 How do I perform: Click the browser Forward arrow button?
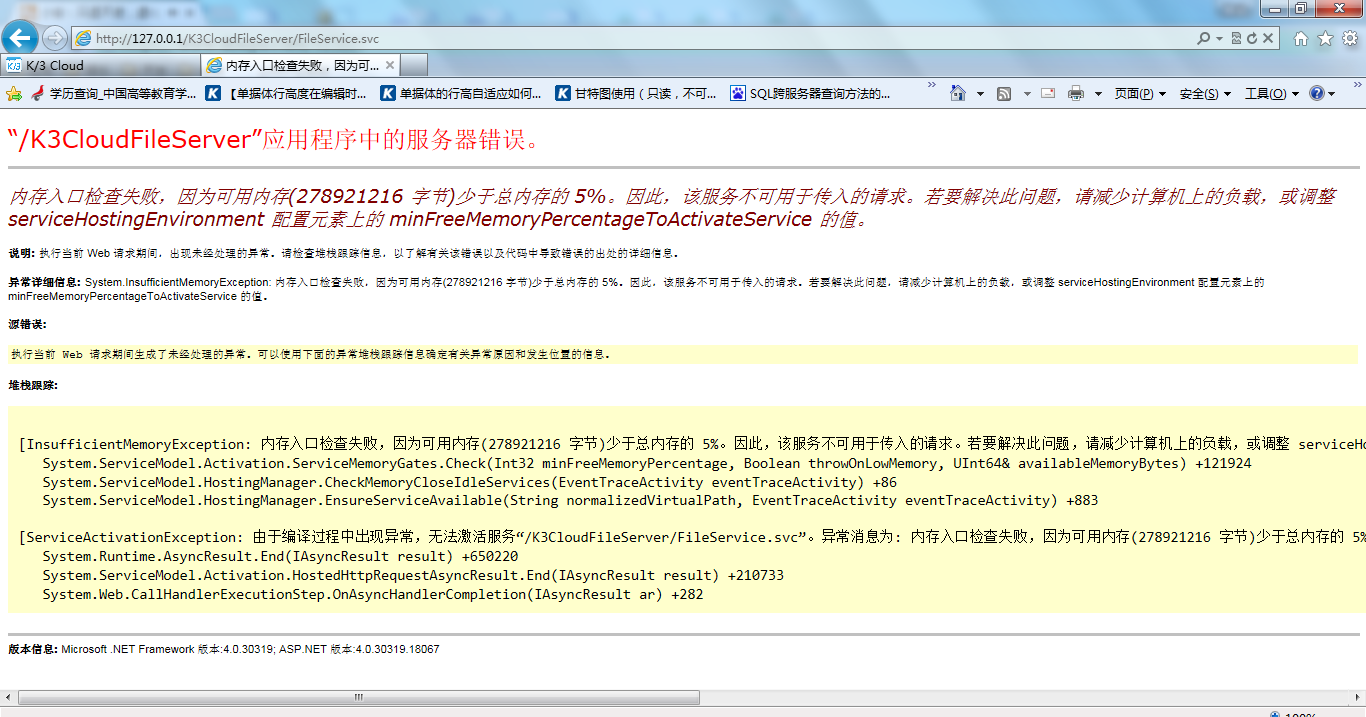tap(55, 38)
